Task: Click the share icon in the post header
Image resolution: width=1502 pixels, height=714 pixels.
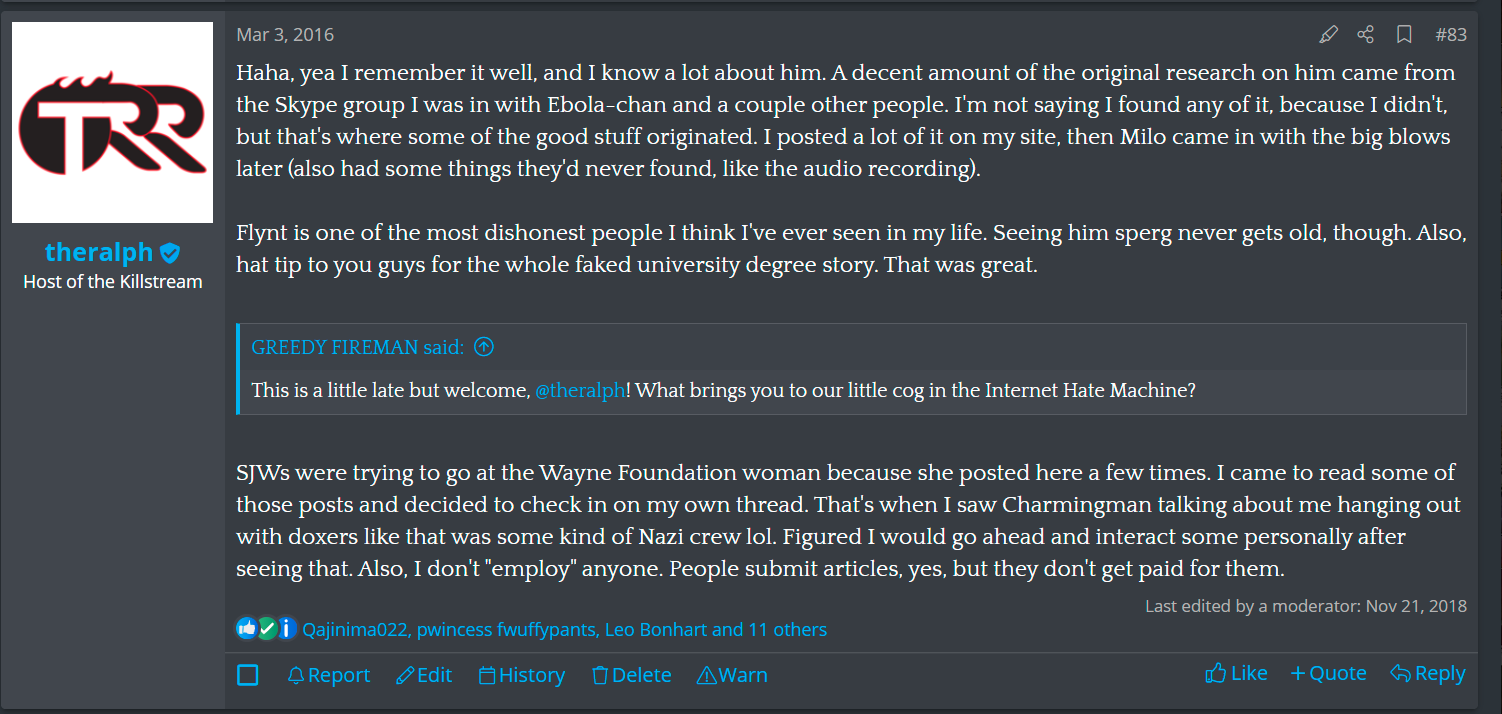Action: coord(1365,33)
